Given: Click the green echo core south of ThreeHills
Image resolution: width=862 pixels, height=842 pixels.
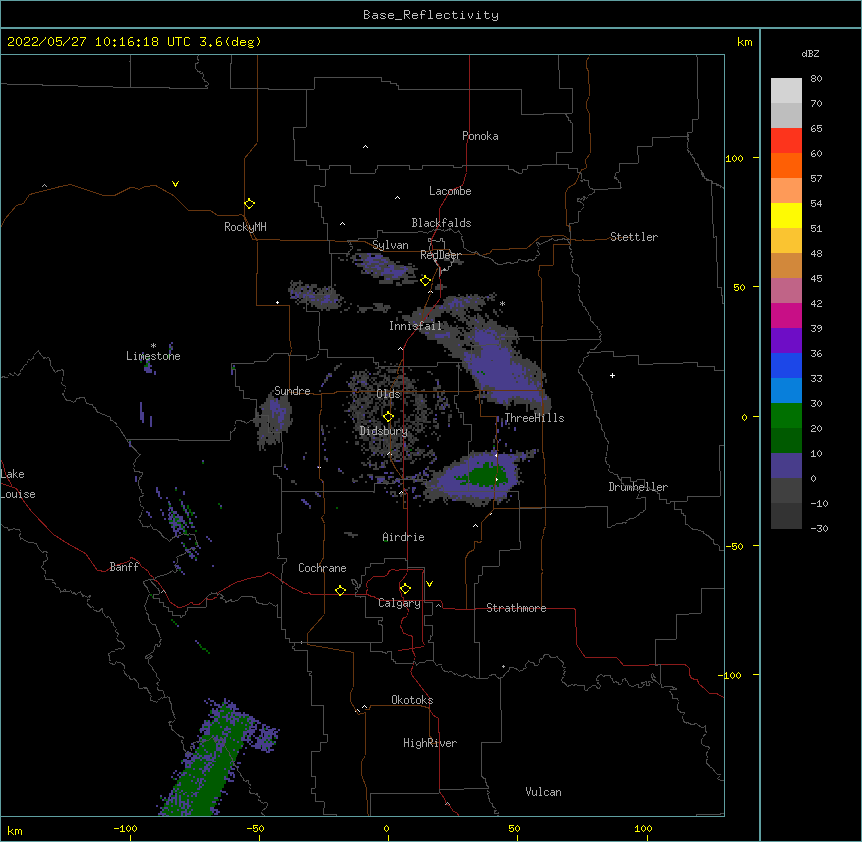Looking at the screenshot, I should pyautogui.click(x=486, y=474).
